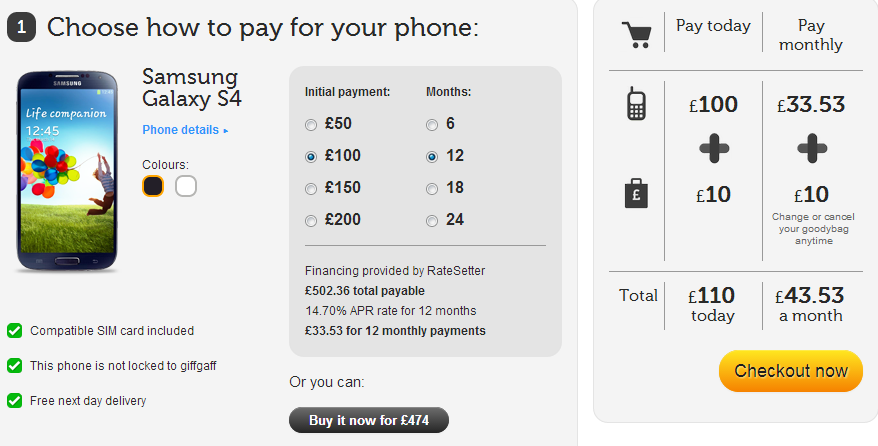Click the shopping cart icon
The height and width of the screenshot is (446, 878).
[637, 34]
